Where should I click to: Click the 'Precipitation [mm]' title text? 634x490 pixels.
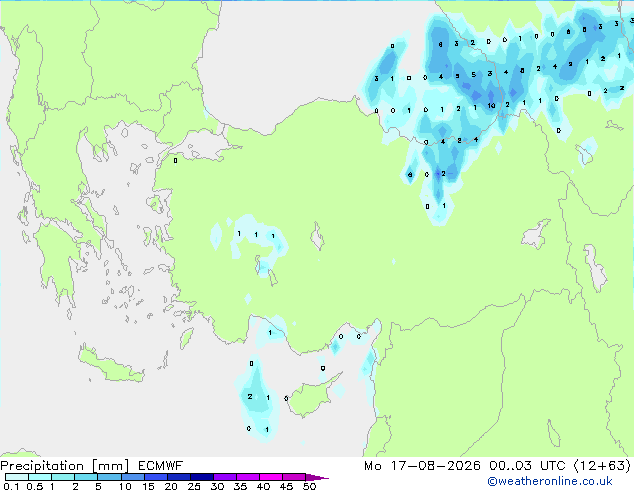65,466
